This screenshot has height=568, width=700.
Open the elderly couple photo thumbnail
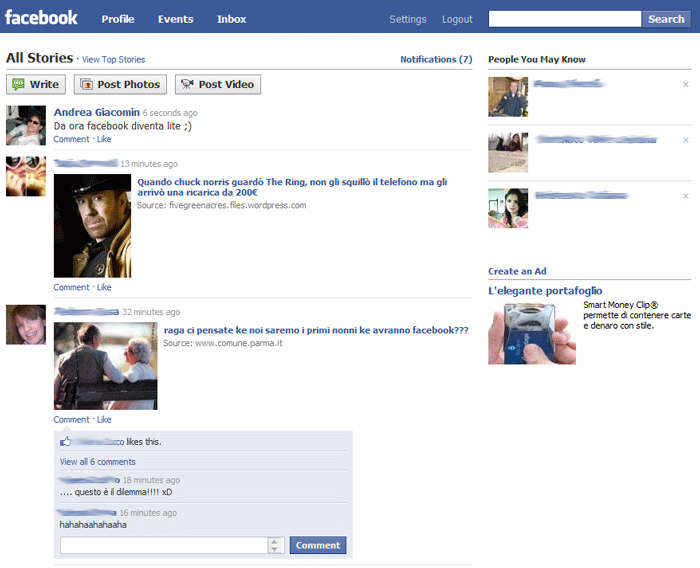pos(105,366)
